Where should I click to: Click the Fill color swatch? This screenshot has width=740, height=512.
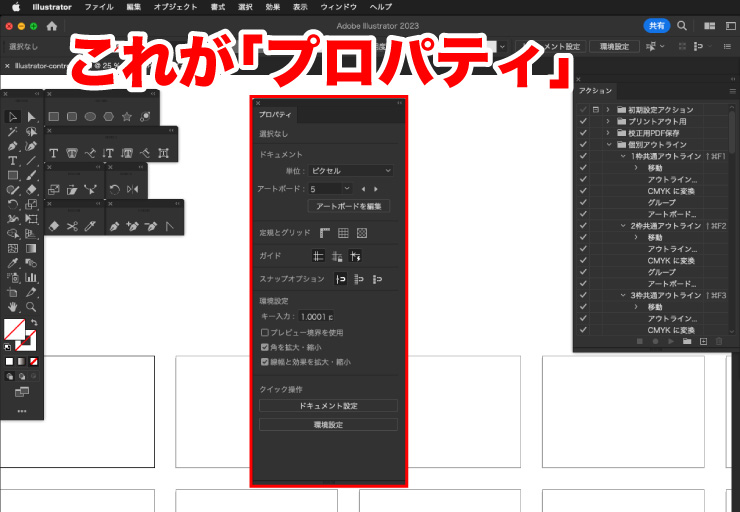click(x=14, y=329)
